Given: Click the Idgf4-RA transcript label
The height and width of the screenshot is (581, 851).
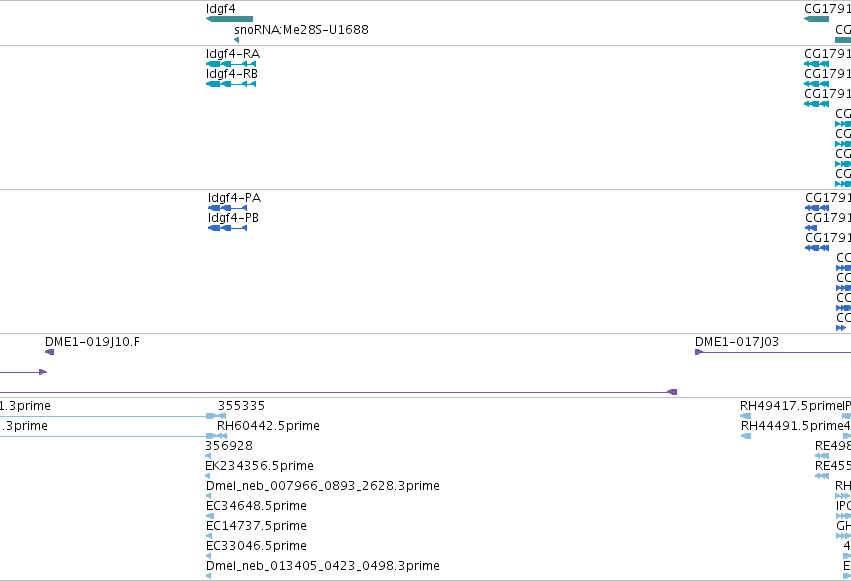Looking at the screenshot, I should 233,54.
